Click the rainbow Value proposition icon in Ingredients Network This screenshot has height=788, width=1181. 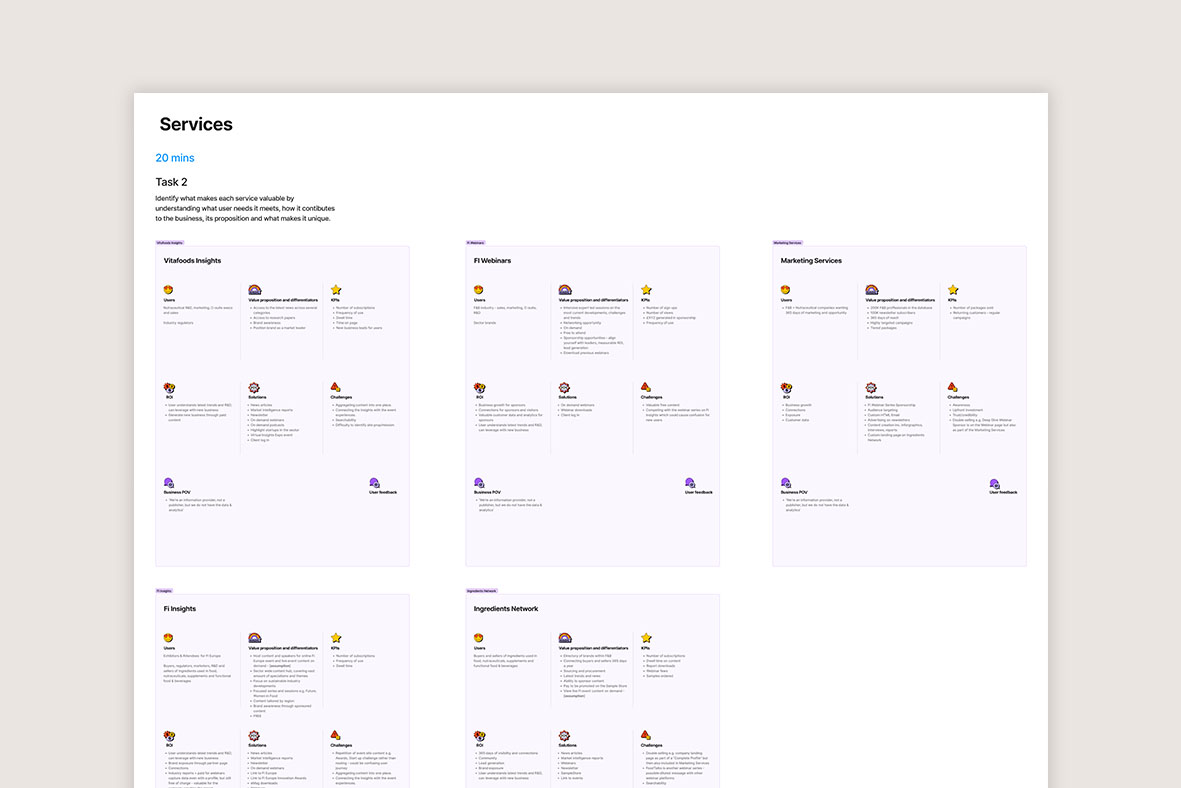pyautogui.click(x=565, y=638)
